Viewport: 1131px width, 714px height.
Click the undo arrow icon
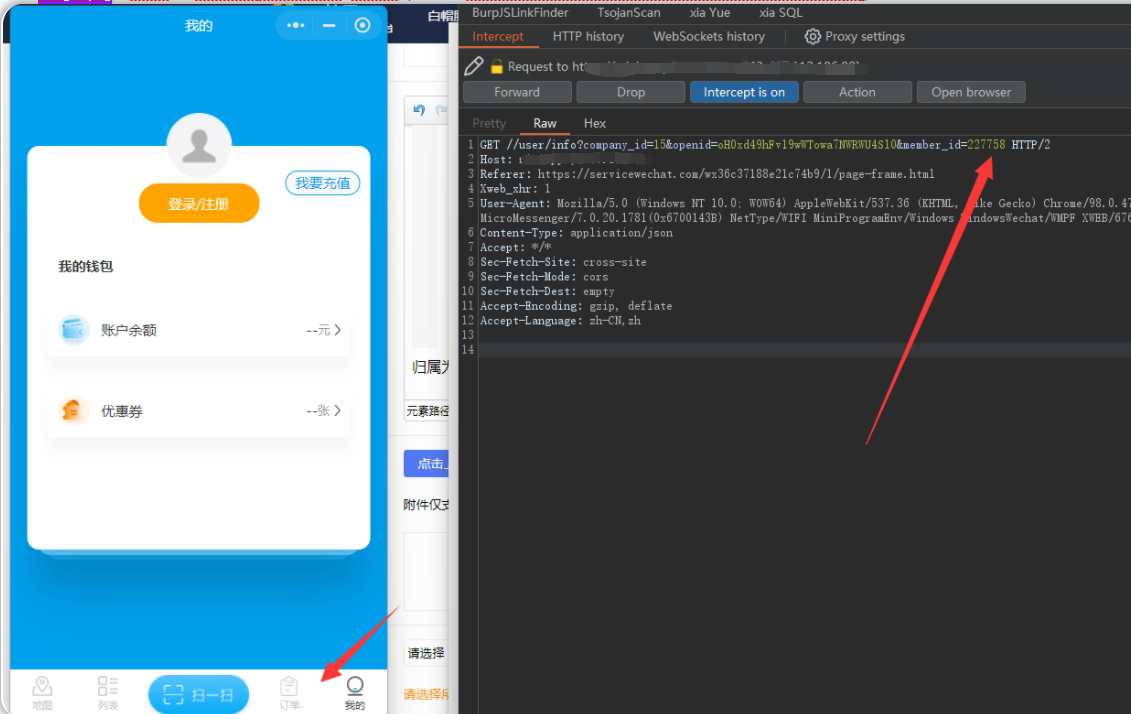tap(419, 110)
